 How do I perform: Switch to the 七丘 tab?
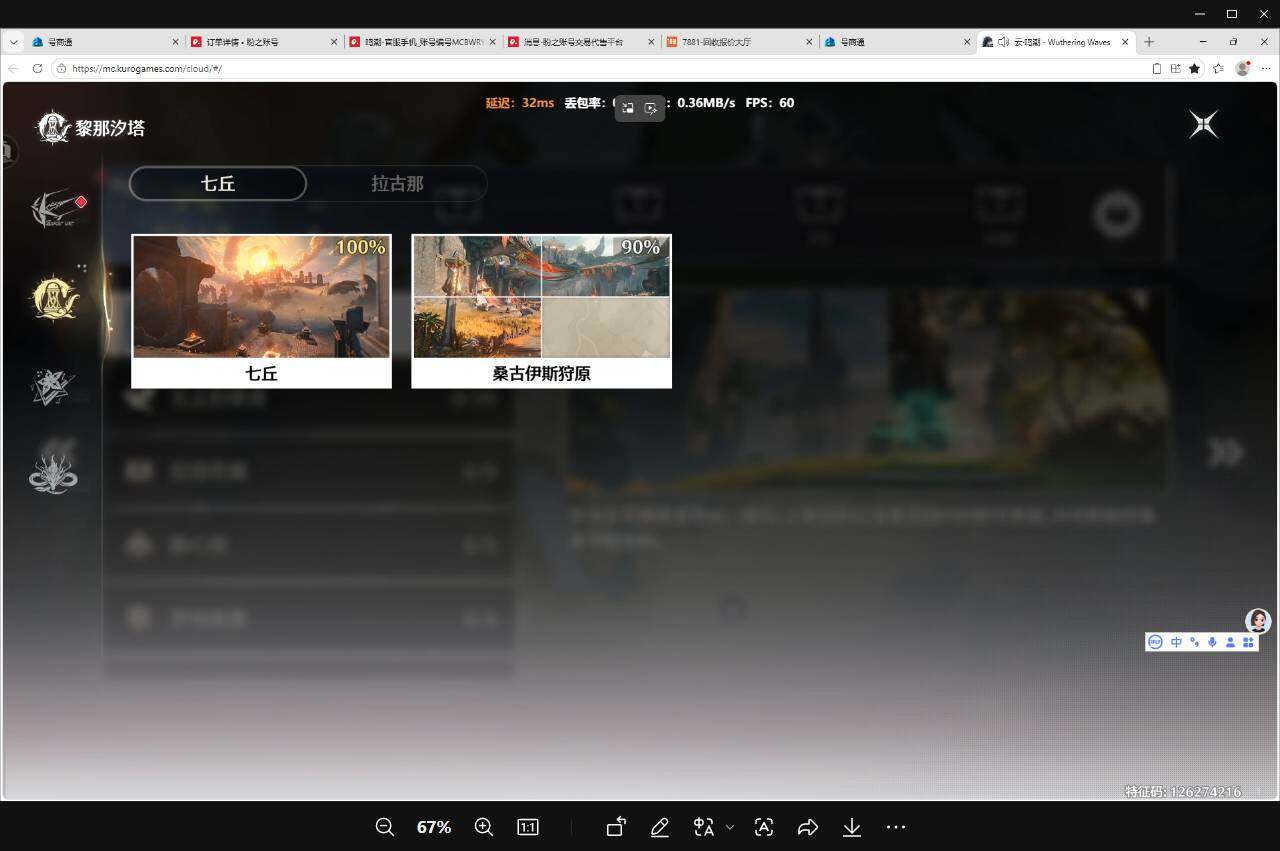pos(218,184)
